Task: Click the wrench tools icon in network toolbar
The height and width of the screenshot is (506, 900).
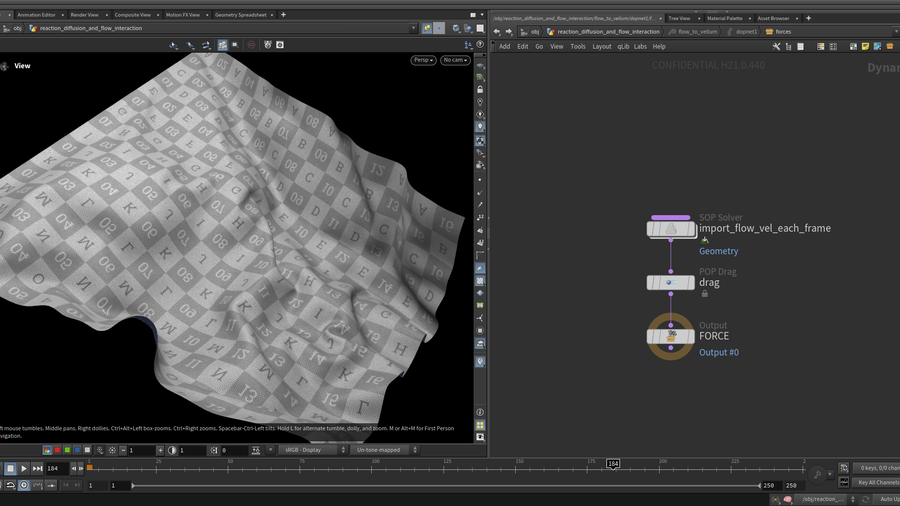Action: pyautogui.click(x=776, y=46)
